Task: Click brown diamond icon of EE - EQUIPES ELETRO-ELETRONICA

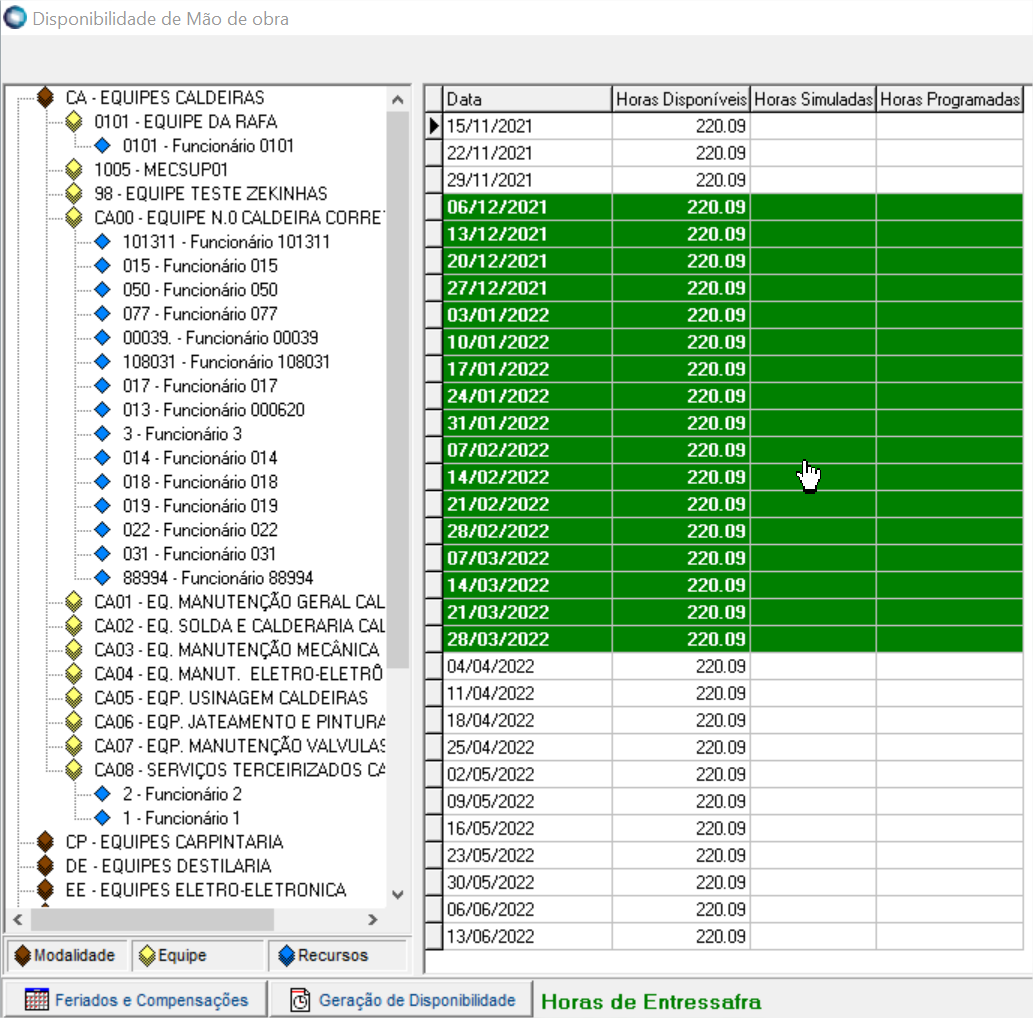Action: (x=45, y=890)
